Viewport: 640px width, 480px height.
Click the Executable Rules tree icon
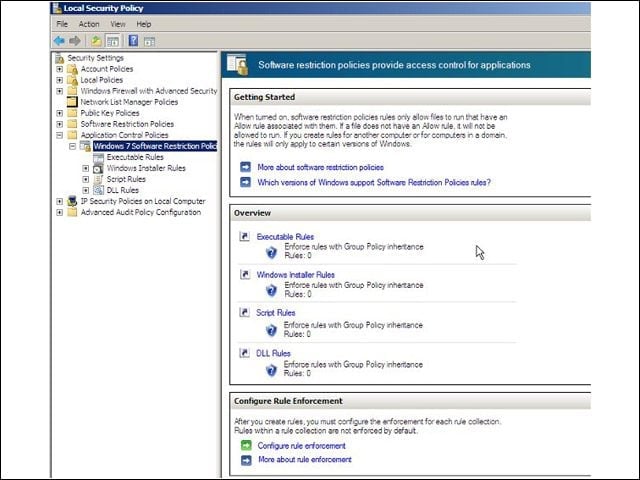[x=98, y=157]
